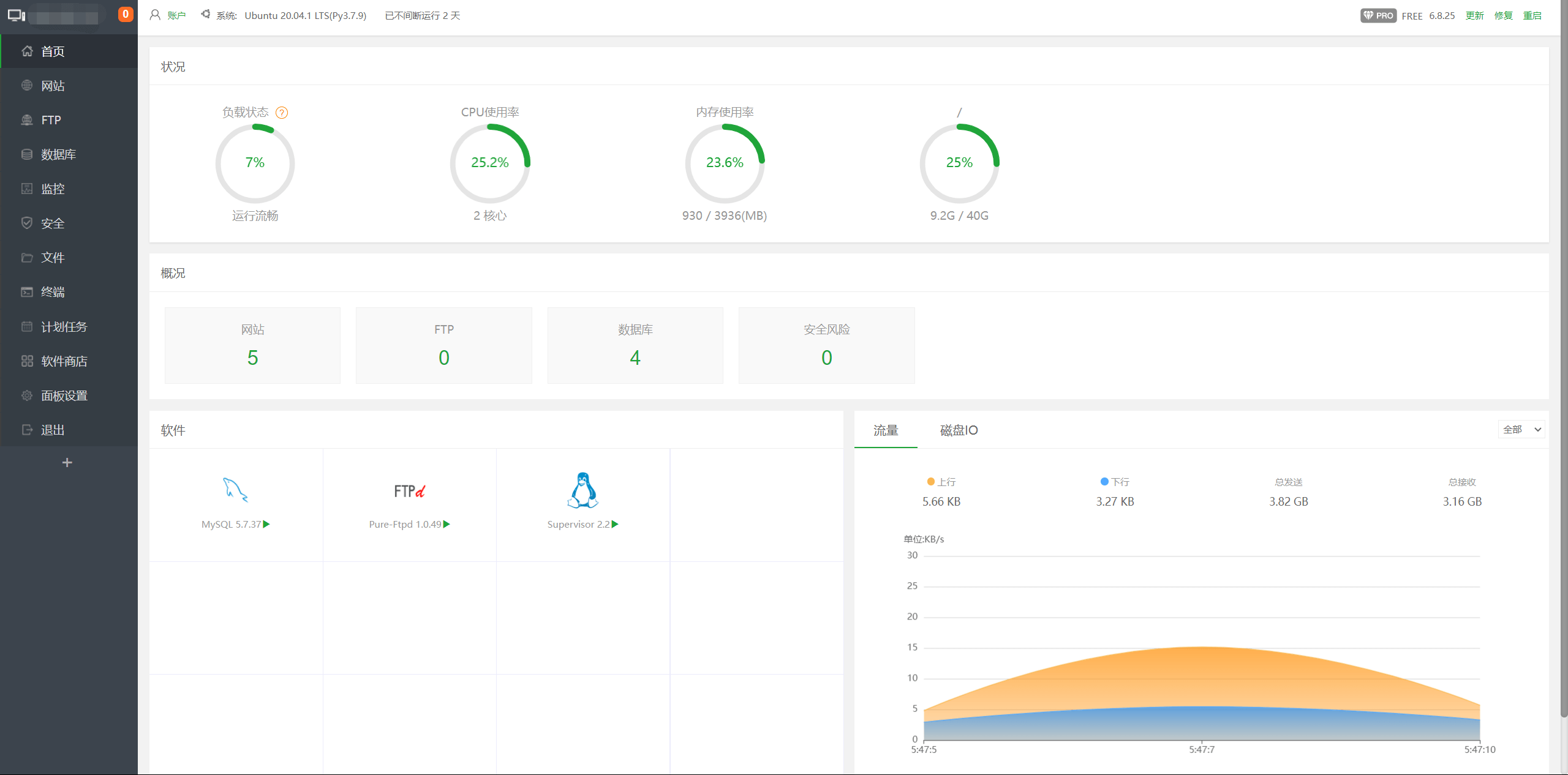This screenshot has width=1568, height=775.
Task: Click the account user icon in header
Action: 155,15
